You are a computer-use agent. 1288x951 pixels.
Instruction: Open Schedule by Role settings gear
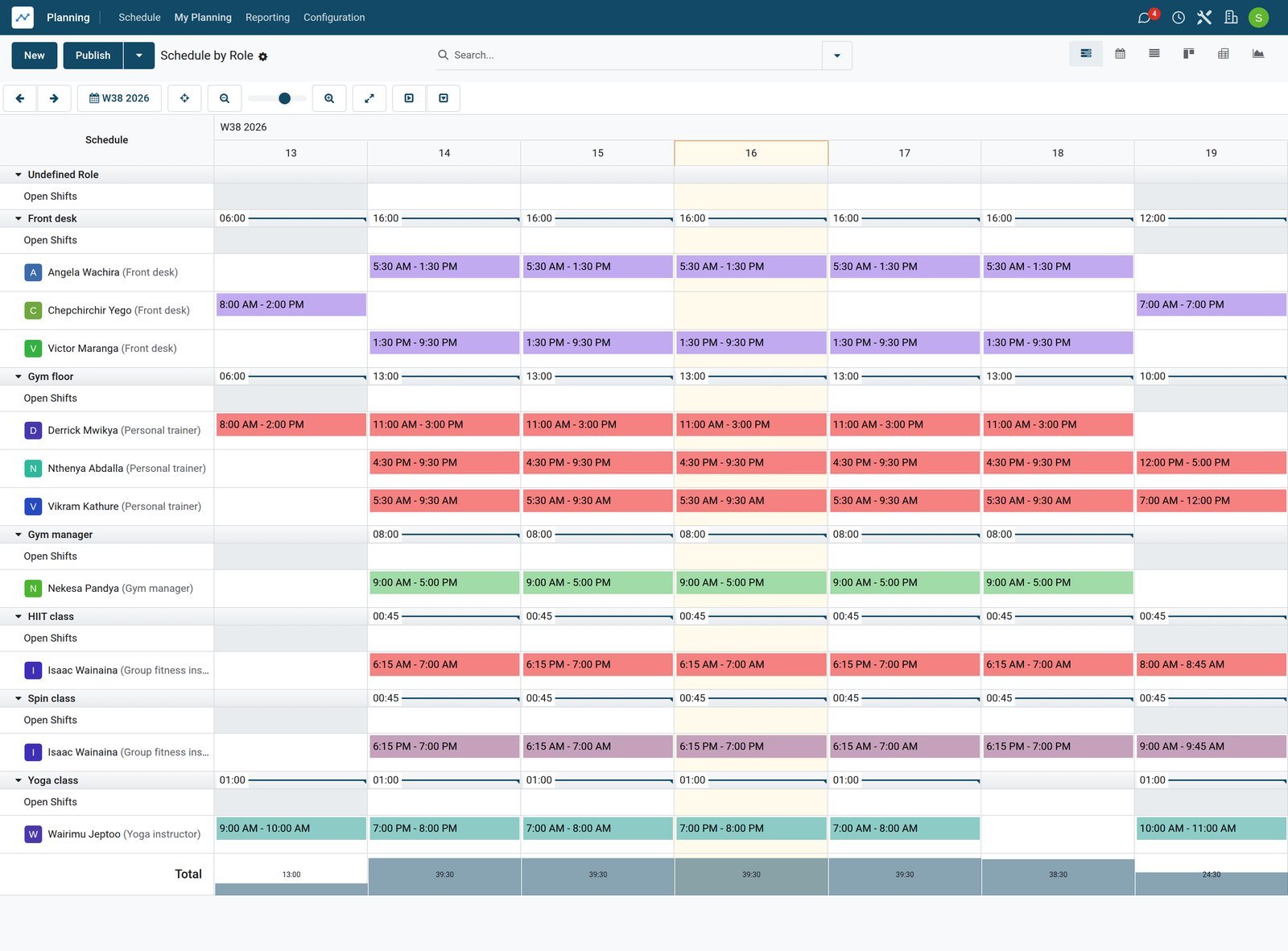pyautogui.click(x=263, y=56)
